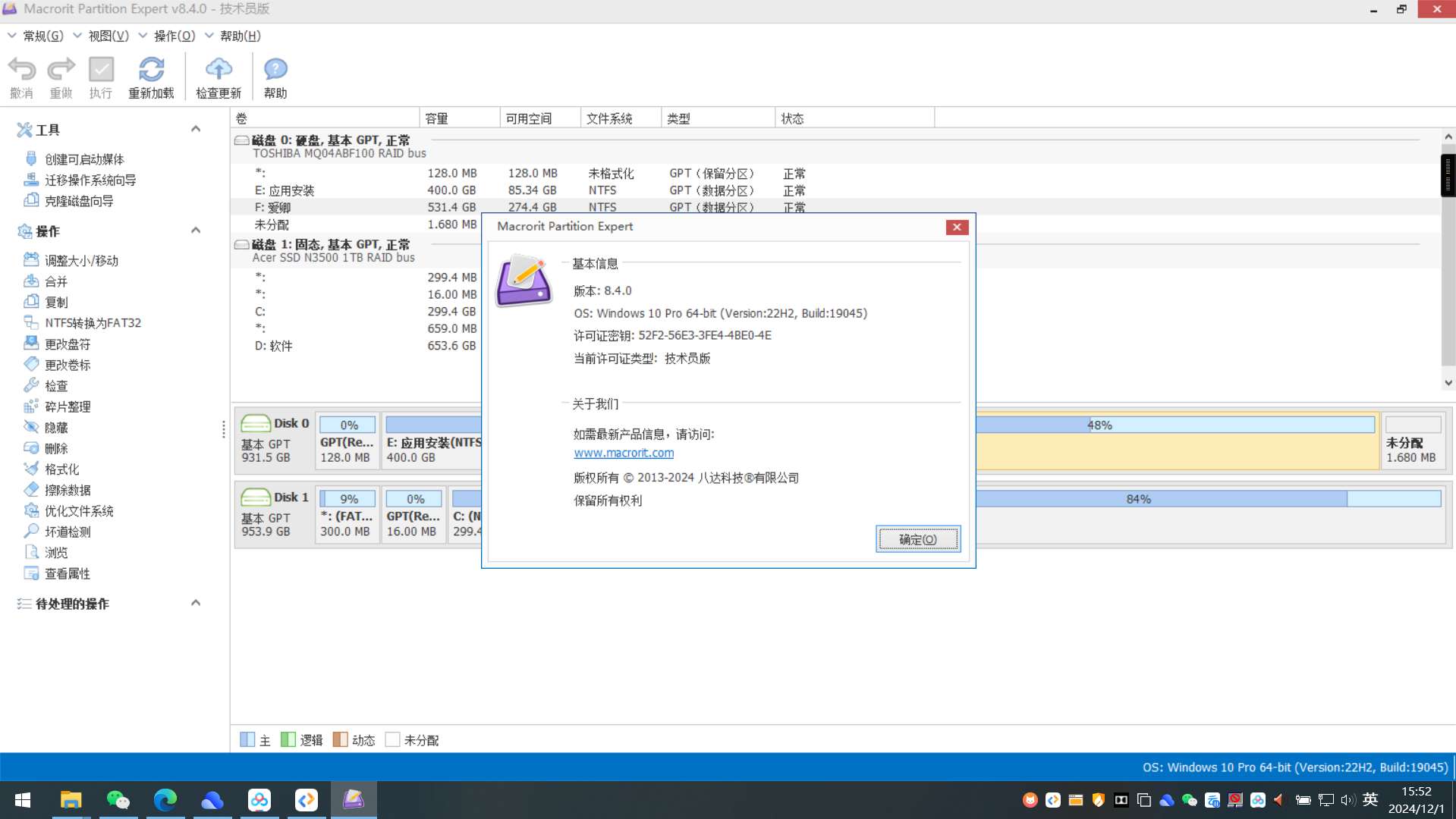Launch 迁移操作系统向导 from sidebar

click(80, 180)
